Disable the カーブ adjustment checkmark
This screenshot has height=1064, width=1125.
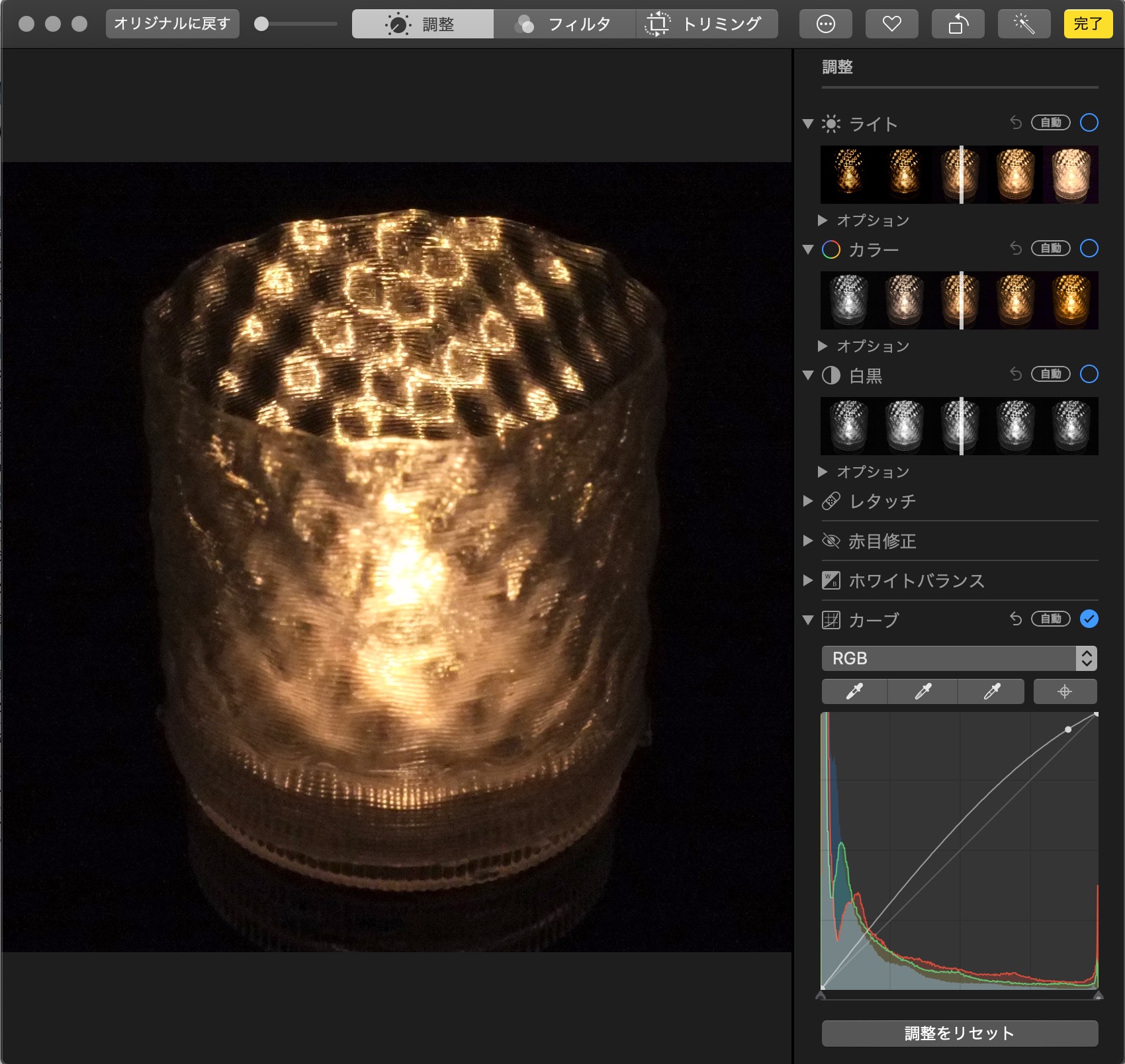pyautogui.click(x=1089, y=619)
